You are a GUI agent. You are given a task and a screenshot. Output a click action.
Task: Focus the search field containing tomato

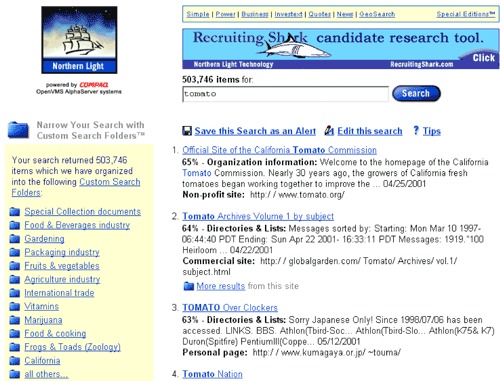click(285, 94)
